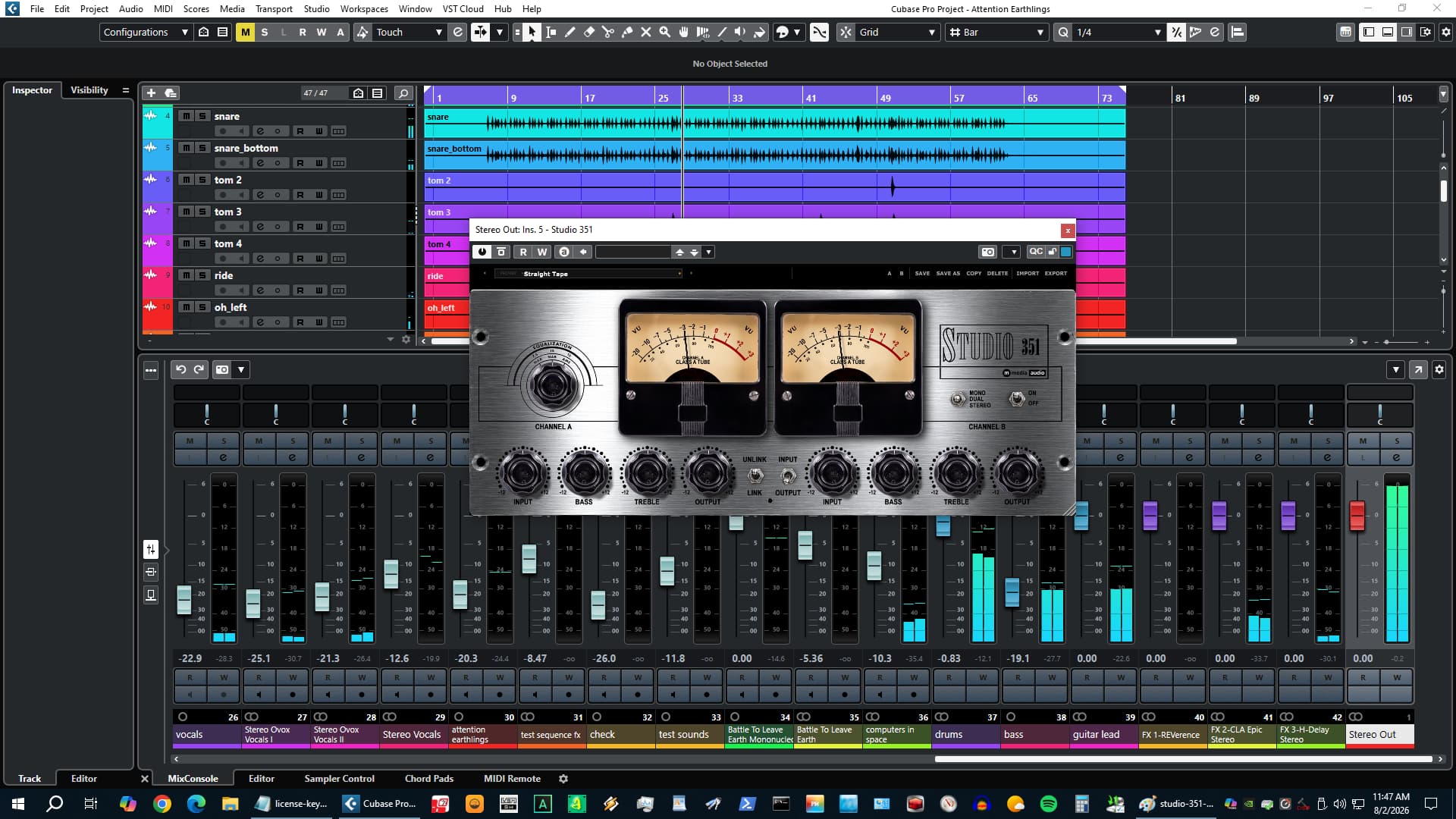The width and height of the screenshot is (1456, 819).
Task: Open plugin preset menu arrow
Action: tap(708, 252)
